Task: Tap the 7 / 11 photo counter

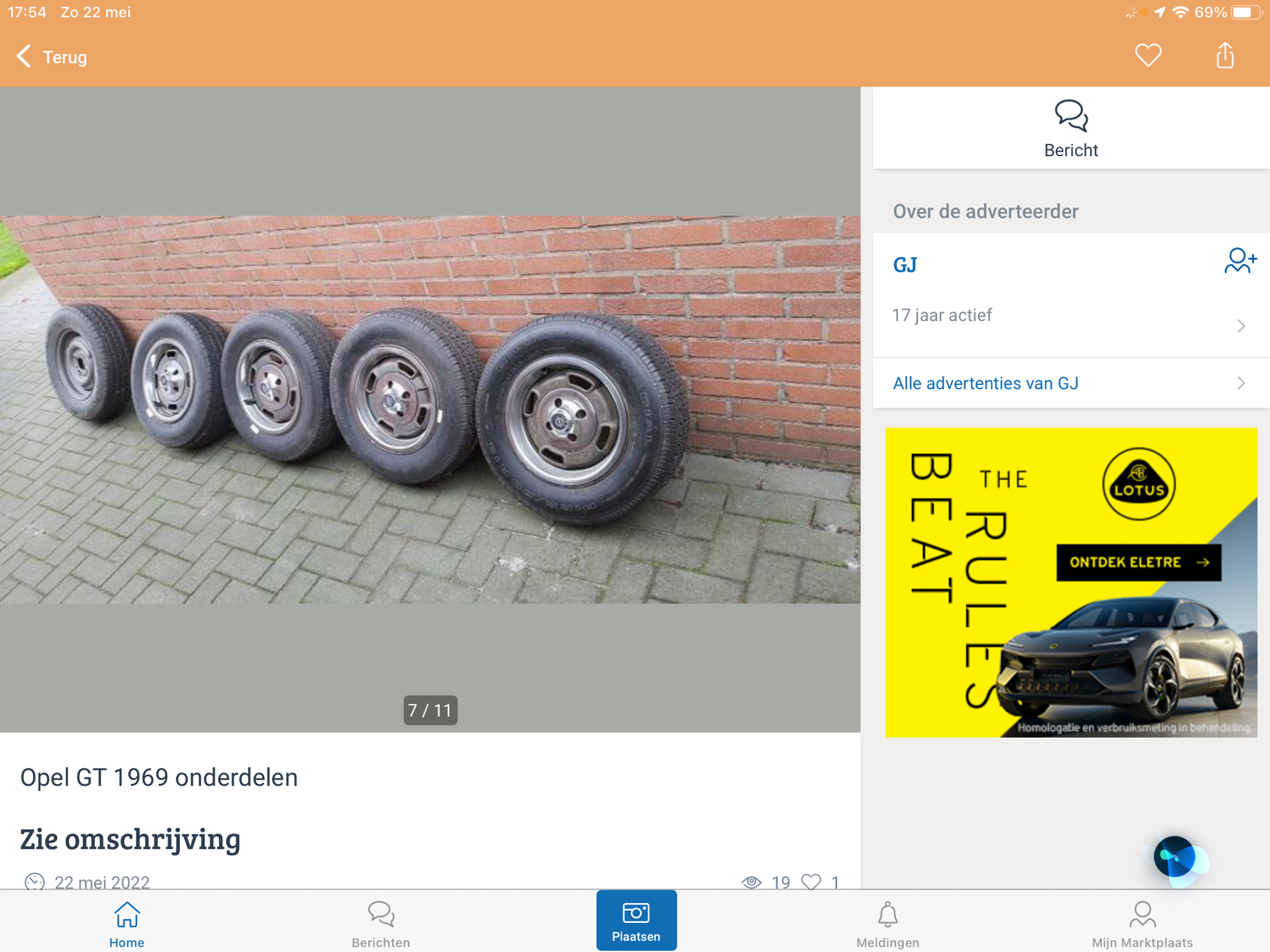Action: click(x=430, y=710)
